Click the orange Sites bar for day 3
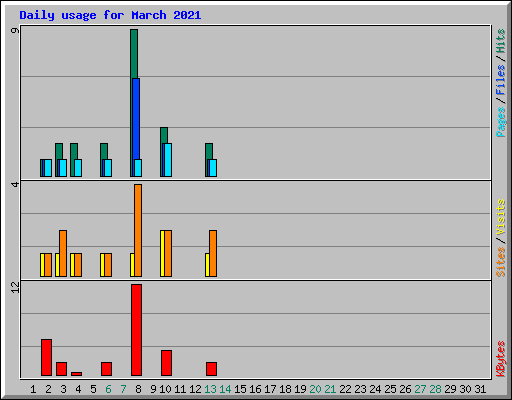 click(63, 253)
